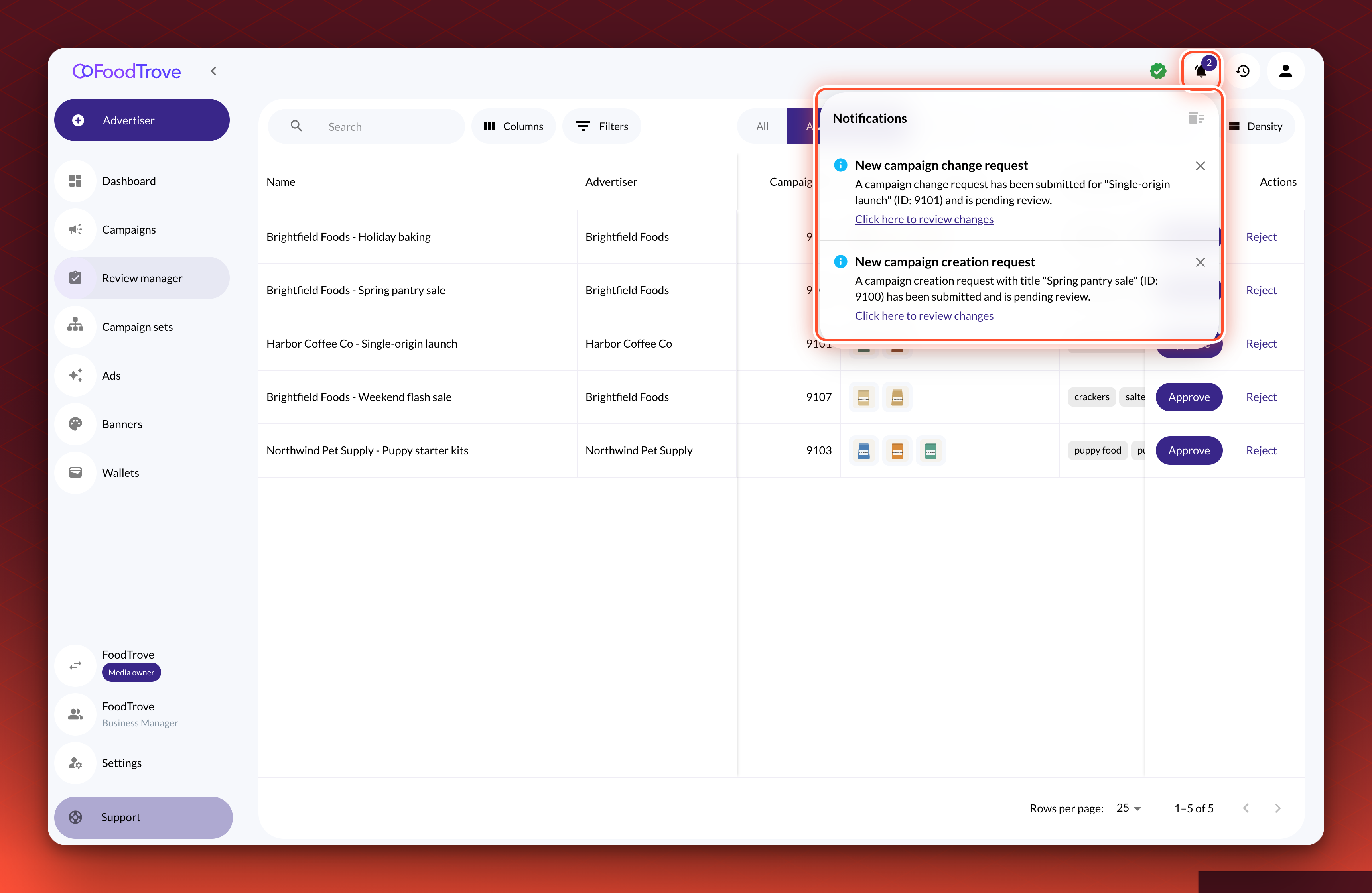This screenshot has width=1372, height=893.
Task: Dismiss the campaign change request notification
Action: click(1200, 166)
